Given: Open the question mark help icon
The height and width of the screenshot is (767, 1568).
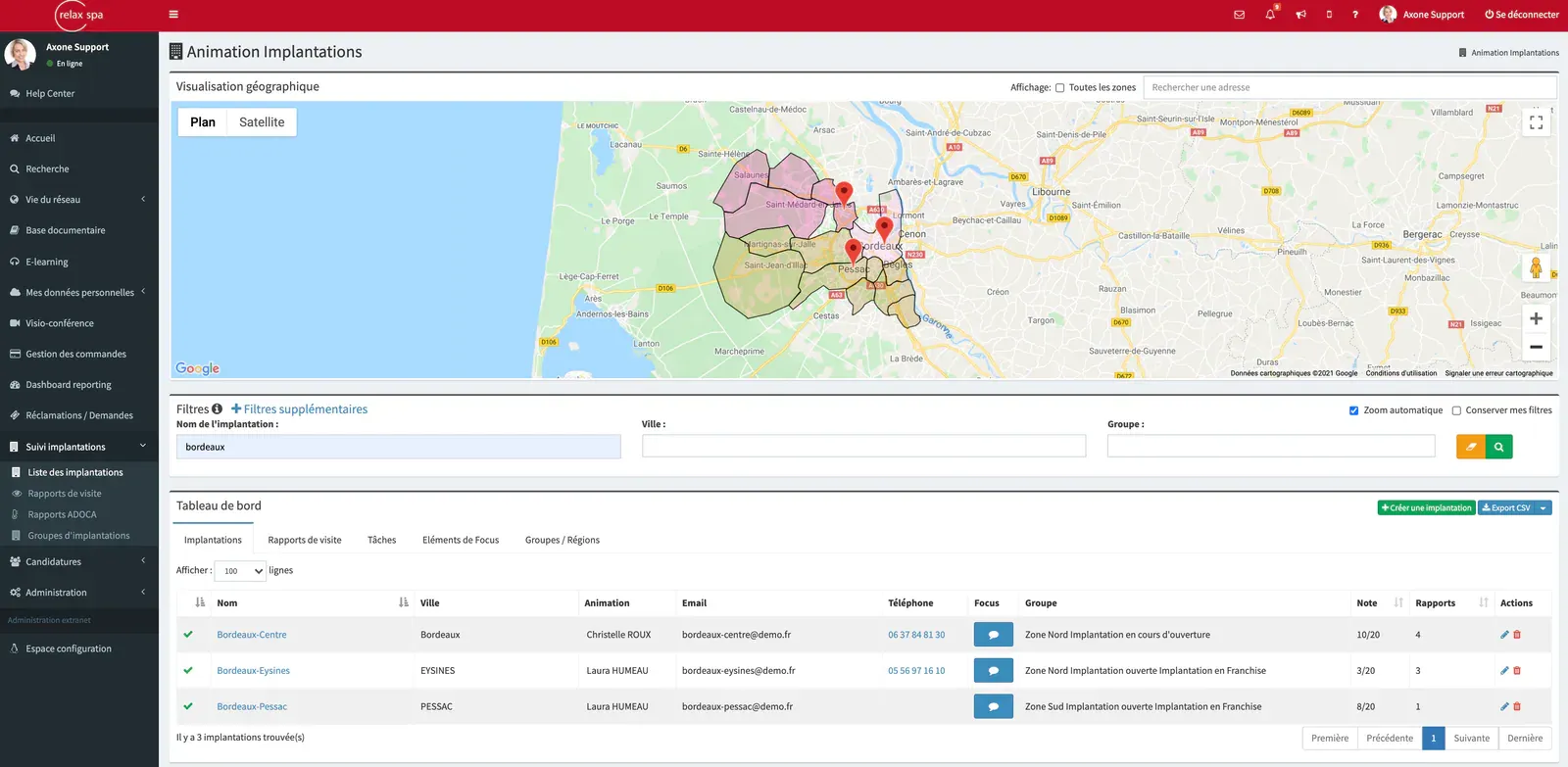Looking at the screenshot, I should click(x=1355, y=15).
